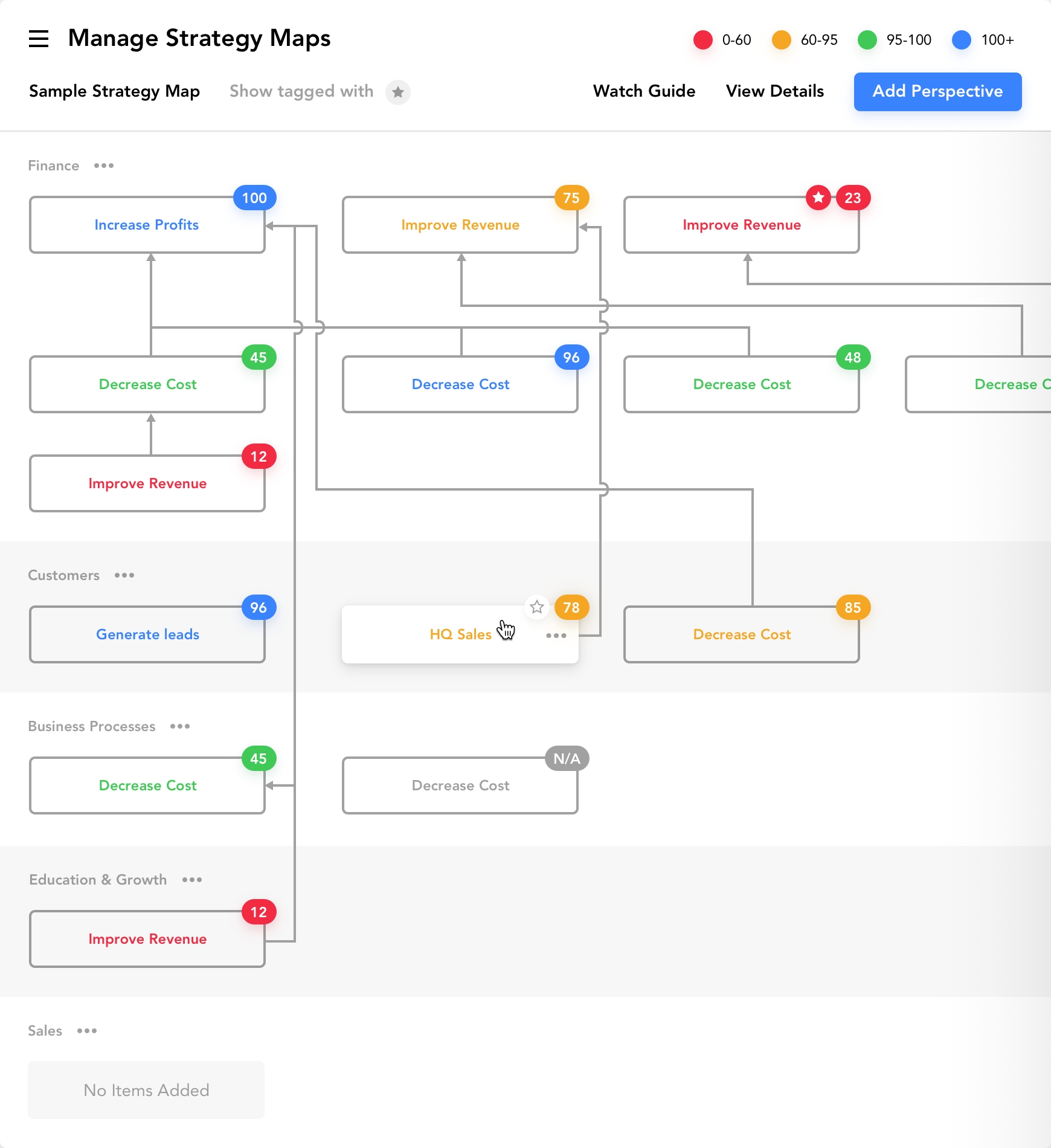This screenshot has height=1148, width=1051.
Task: Select the Generate leads objective card
Action: click(147, 634)
